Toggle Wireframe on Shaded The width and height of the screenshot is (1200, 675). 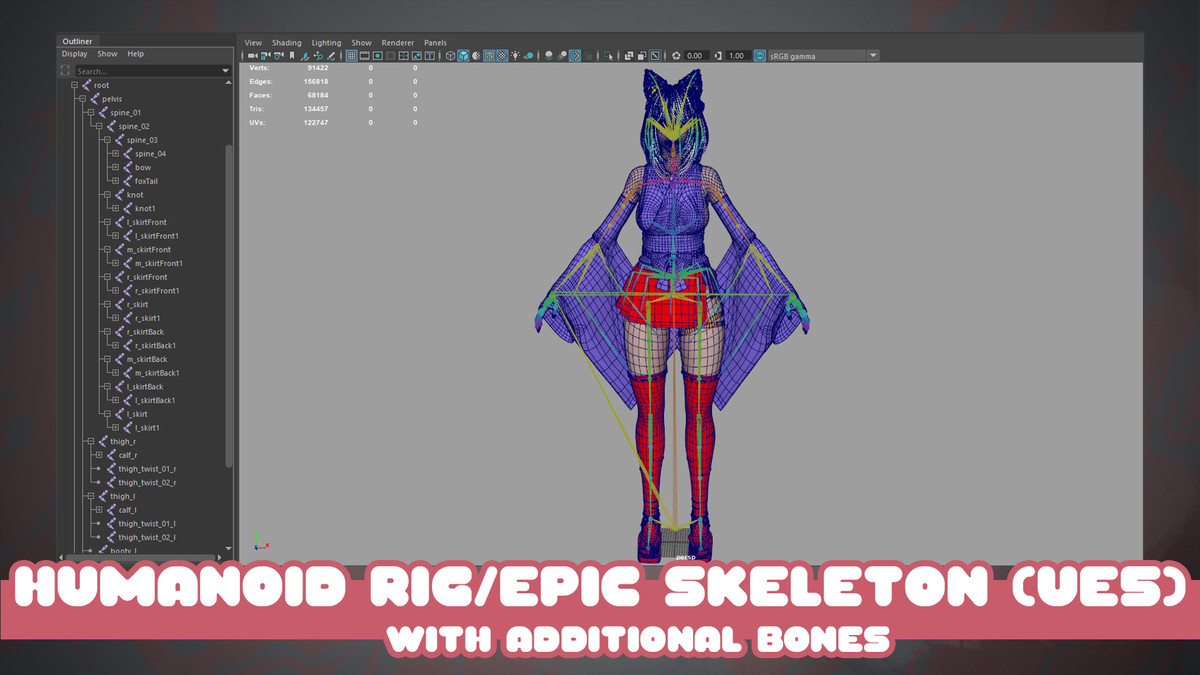(x=489, y=56)
